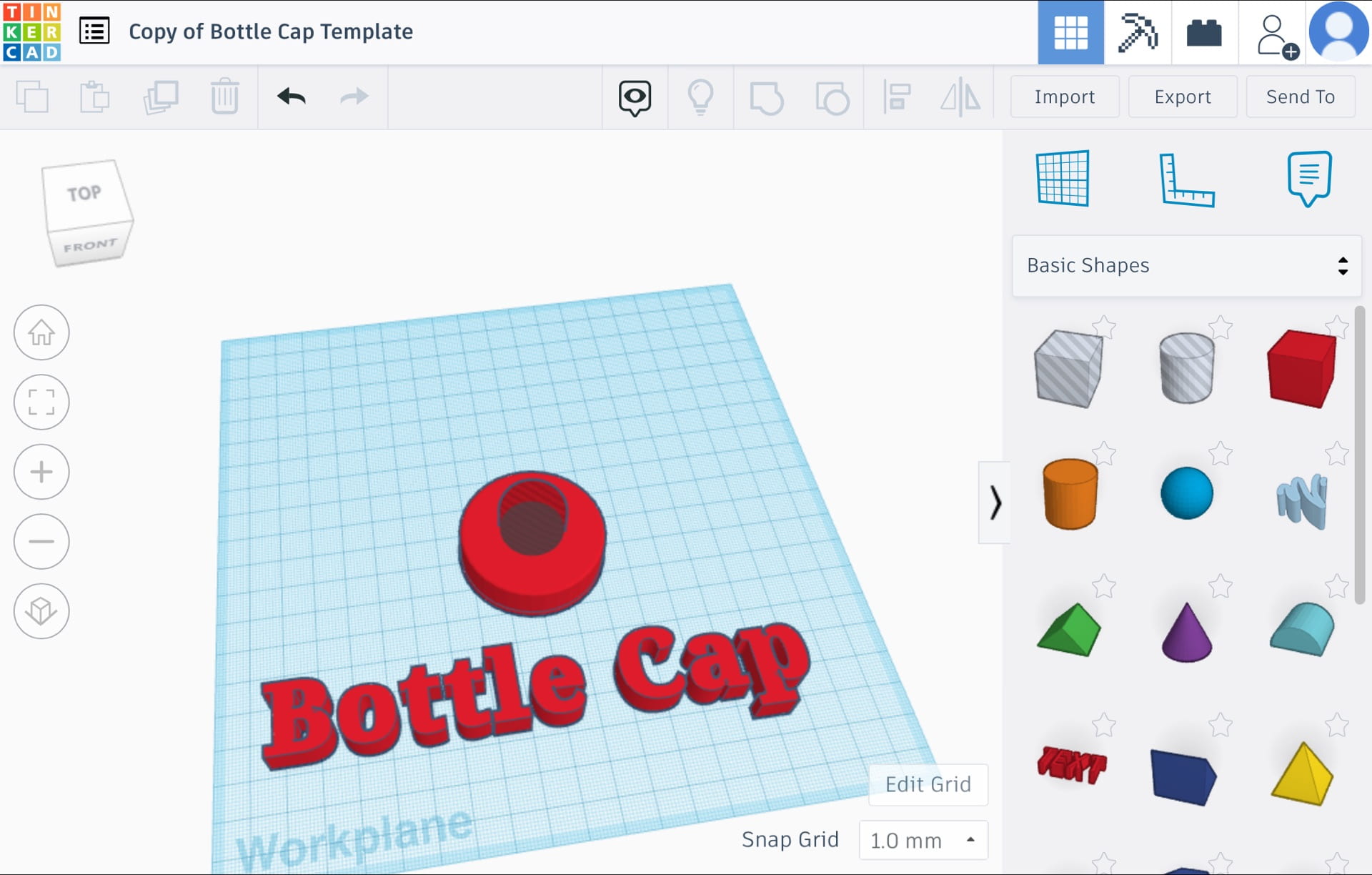The width and height of the screenshot is (1372, 875).
Task: Select the Workplane tool
Action: (1063, 178)
